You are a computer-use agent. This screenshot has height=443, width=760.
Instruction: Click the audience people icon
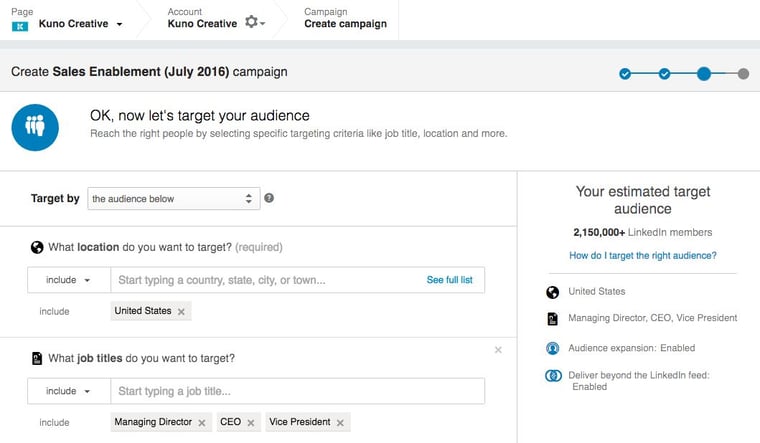[37, 127]
